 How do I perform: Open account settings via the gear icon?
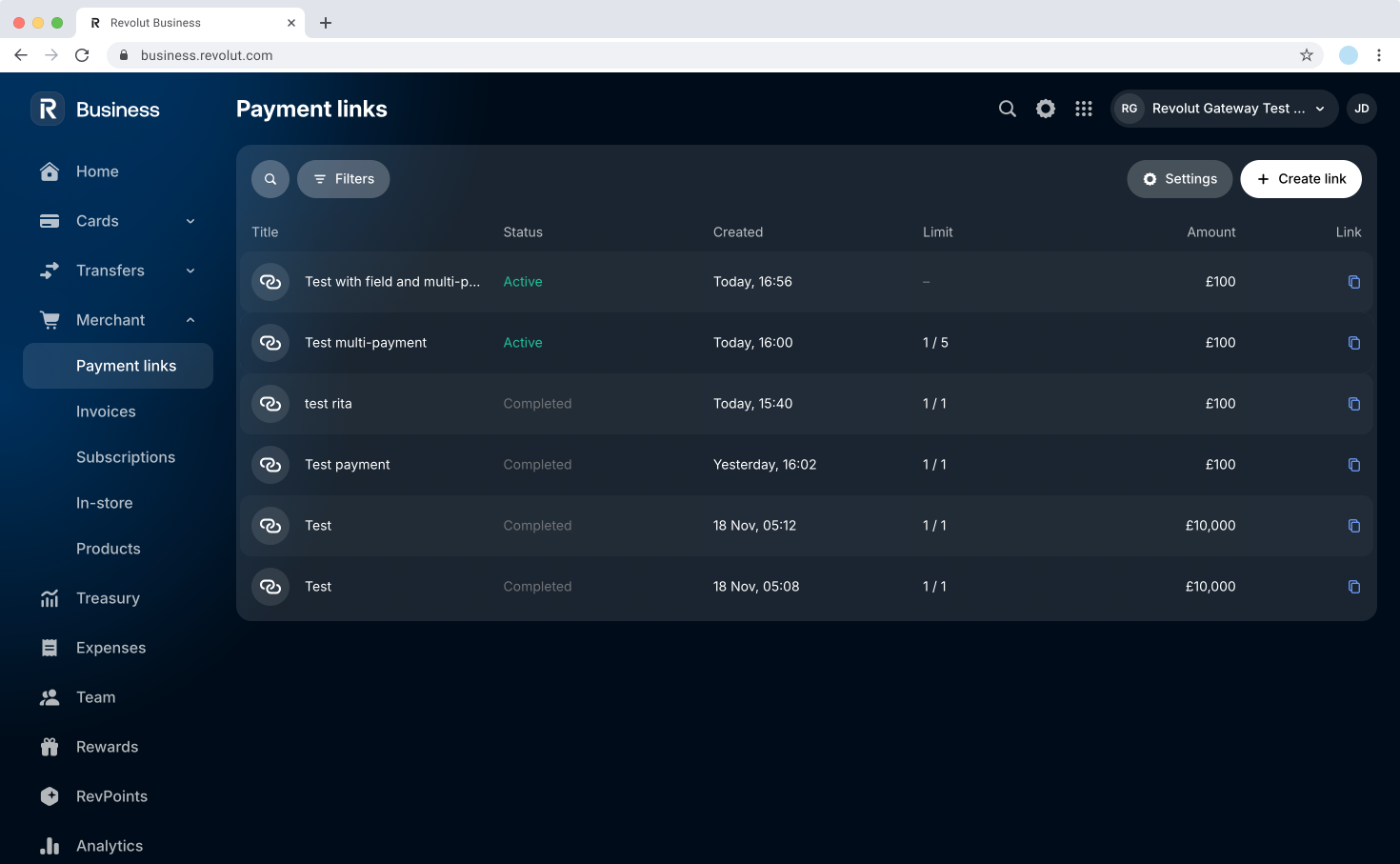point(1045,109)
